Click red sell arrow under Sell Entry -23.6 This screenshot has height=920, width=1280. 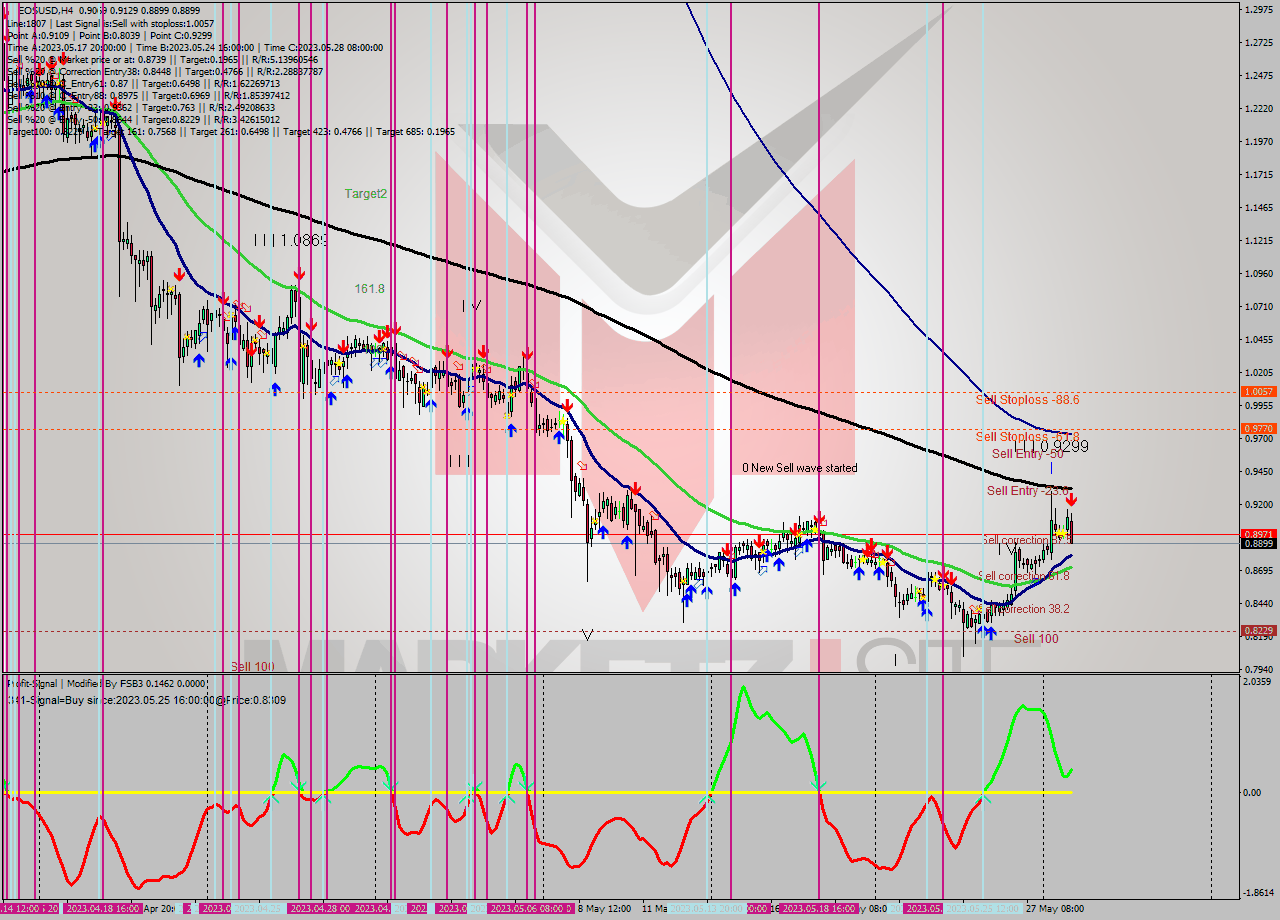tap(1071, 499)
